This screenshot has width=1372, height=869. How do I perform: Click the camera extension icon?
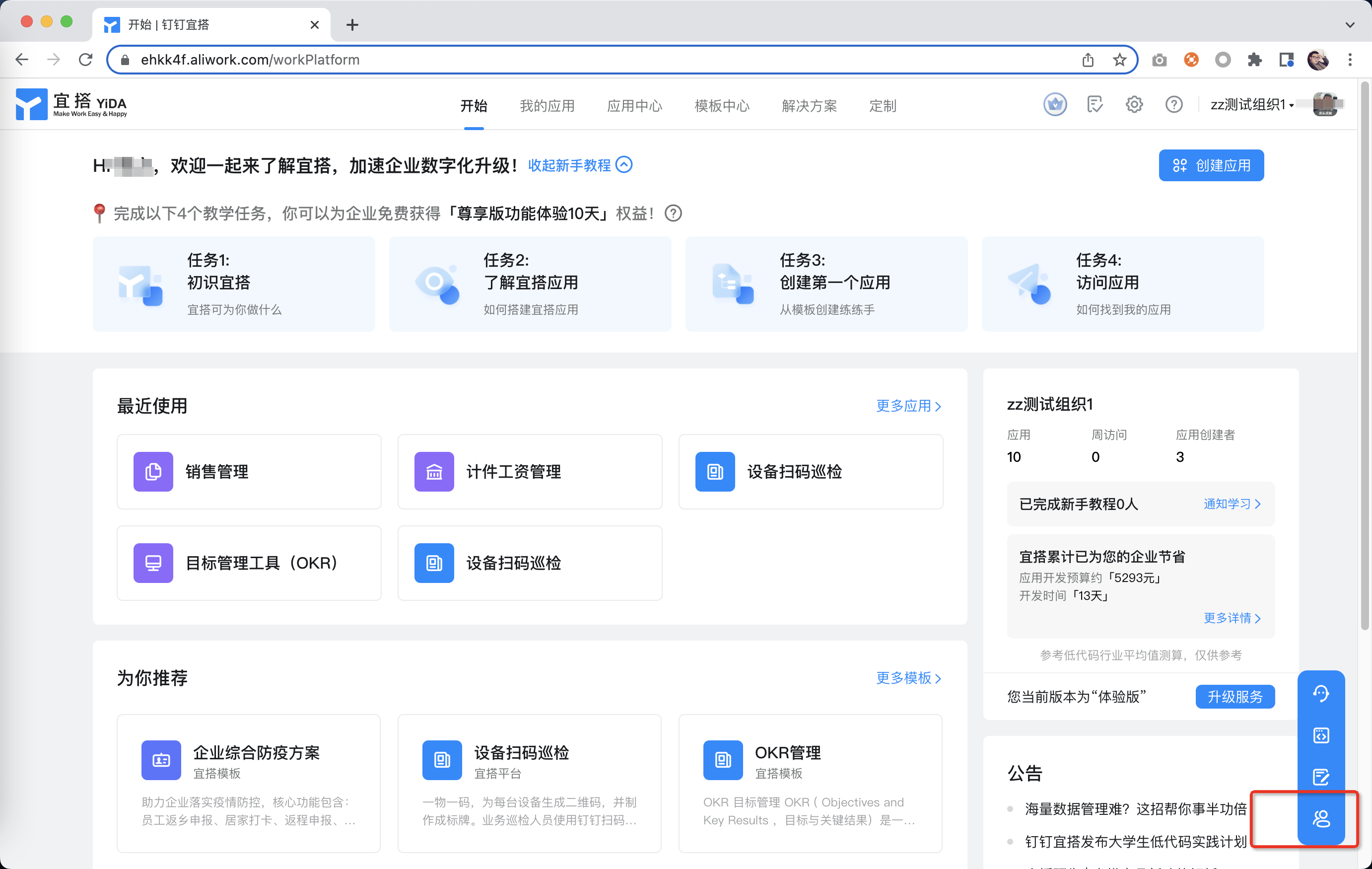1159,59
